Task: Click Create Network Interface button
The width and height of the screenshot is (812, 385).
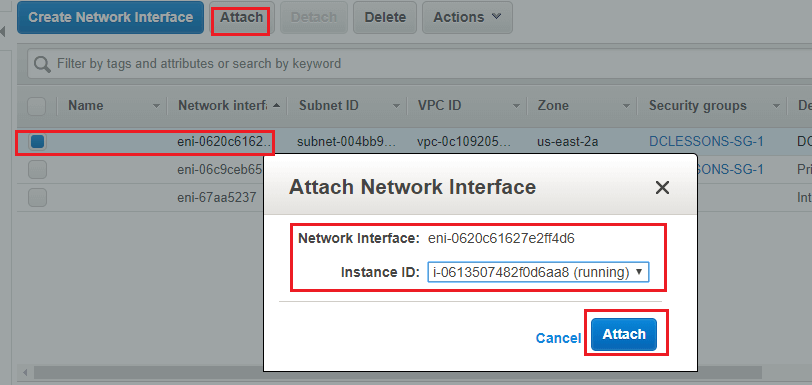Action: [110, 18]
